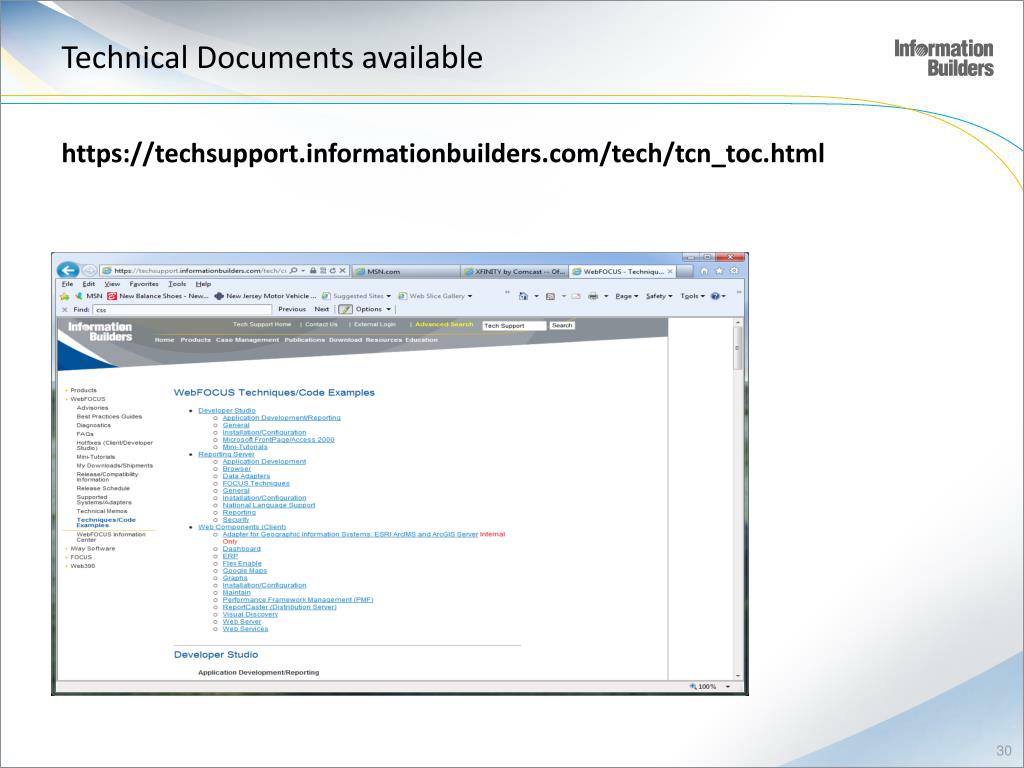The height and width of the screenshot is (768, 1024).
Task: Open the print options dropdown arrow
Action: tap(606, 296)
